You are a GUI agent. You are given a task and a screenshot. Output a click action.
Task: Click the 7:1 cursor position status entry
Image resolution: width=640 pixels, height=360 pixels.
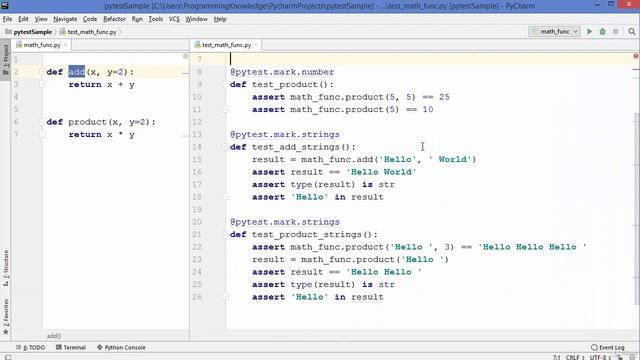pyautogui.click(x=557, y=357)
